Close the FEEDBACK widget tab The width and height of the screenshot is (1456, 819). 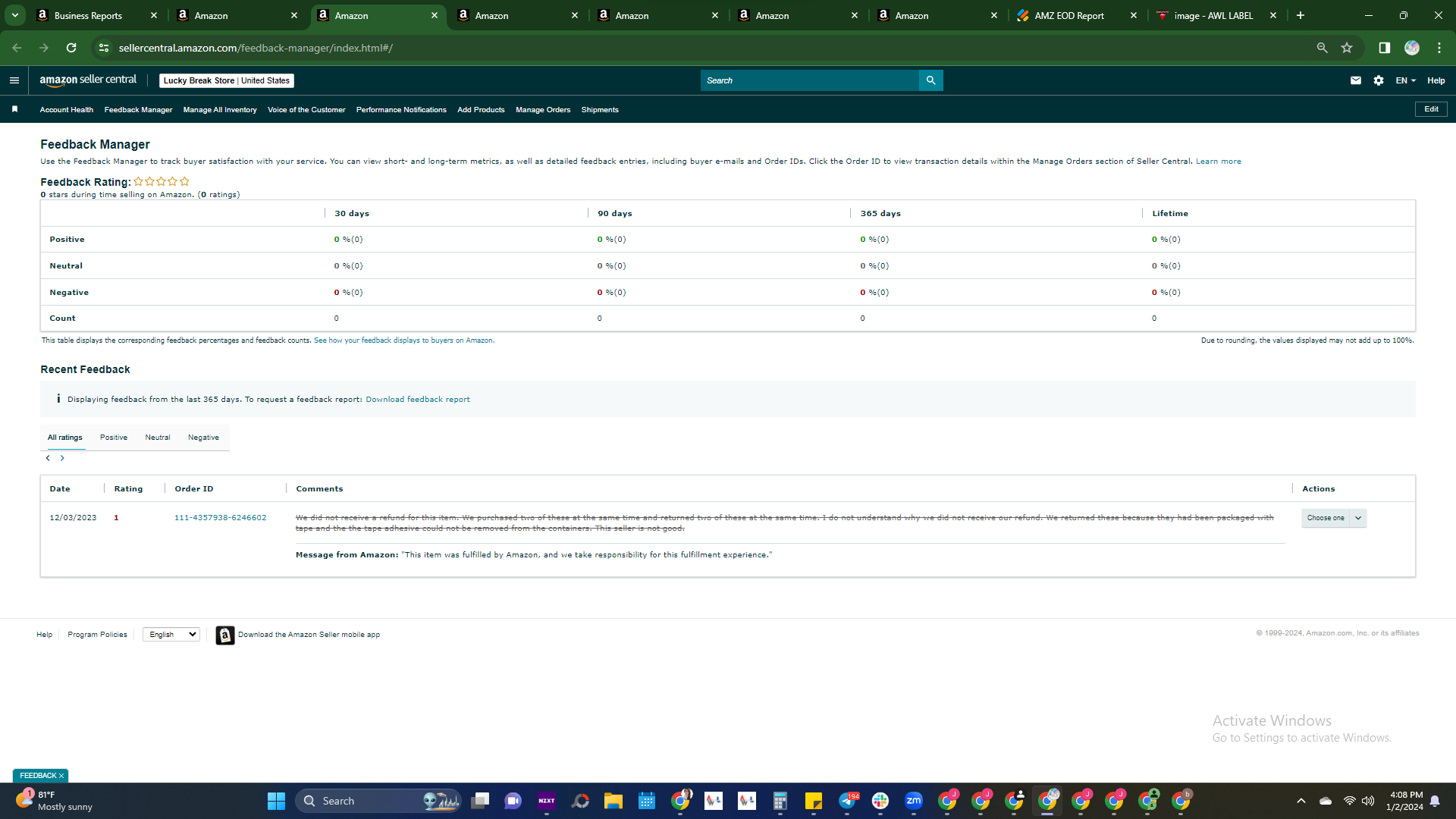(61, 776)
